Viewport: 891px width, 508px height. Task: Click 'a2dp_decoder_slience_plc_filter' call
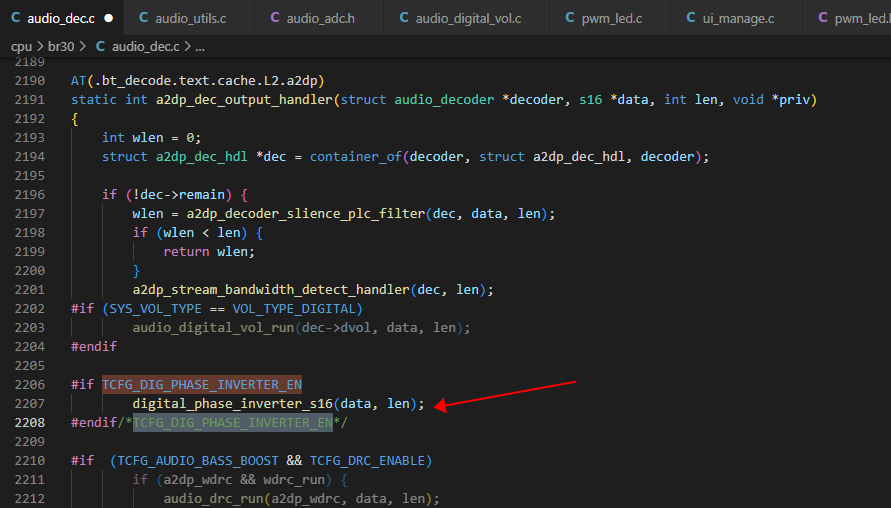point(306,214)
